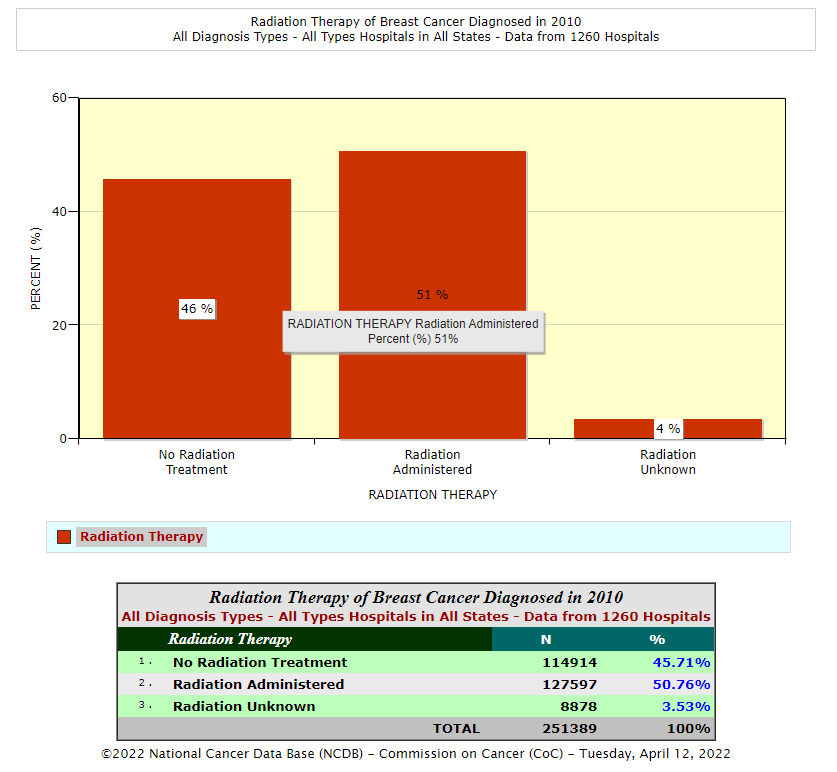
Task: Click the Radiation Therapy legend label
Action: pos(141,537)
